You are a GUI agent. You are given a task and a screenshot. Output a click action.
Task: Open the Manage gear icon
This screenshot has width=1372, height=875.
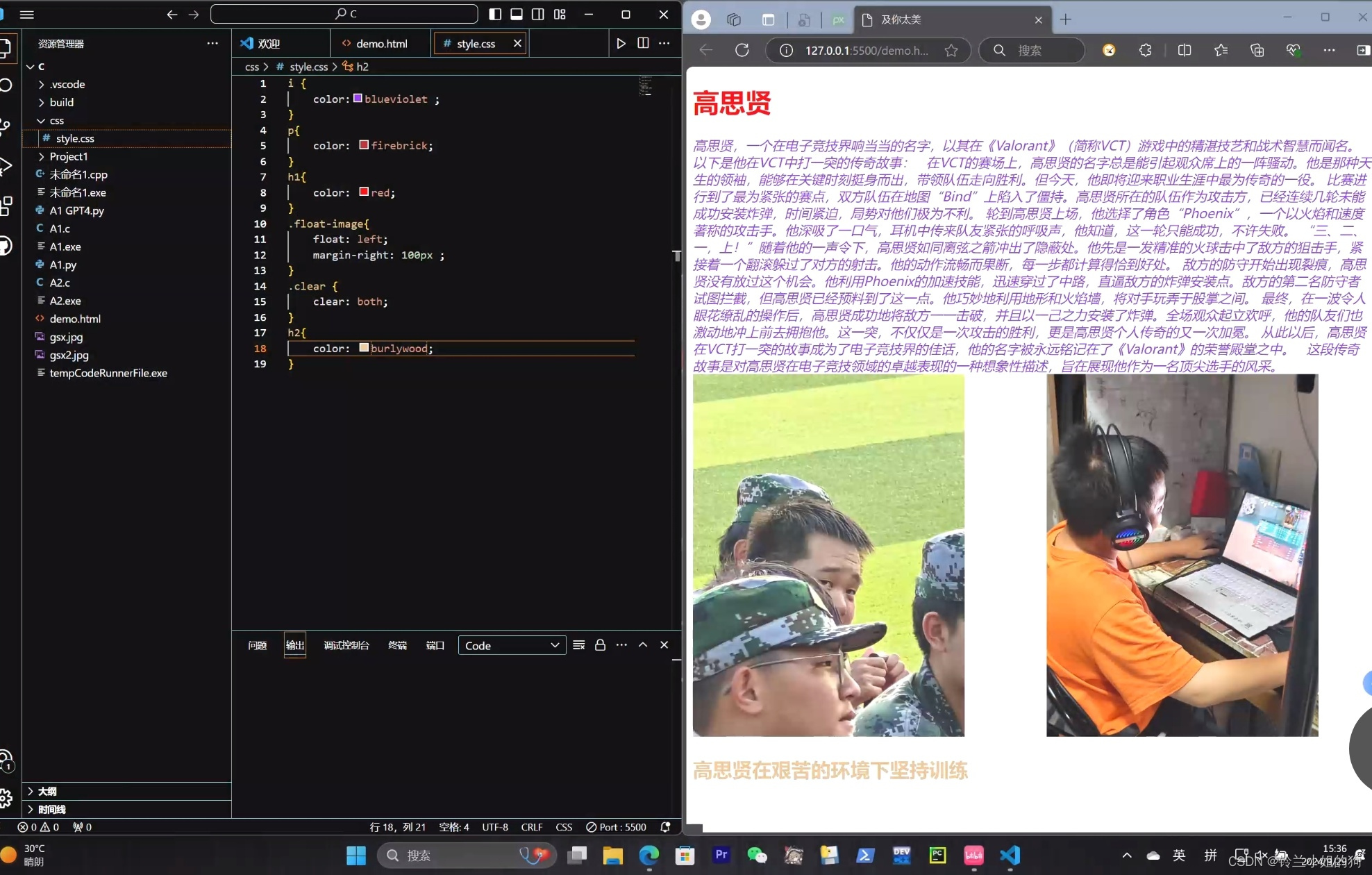coord(6,798)
